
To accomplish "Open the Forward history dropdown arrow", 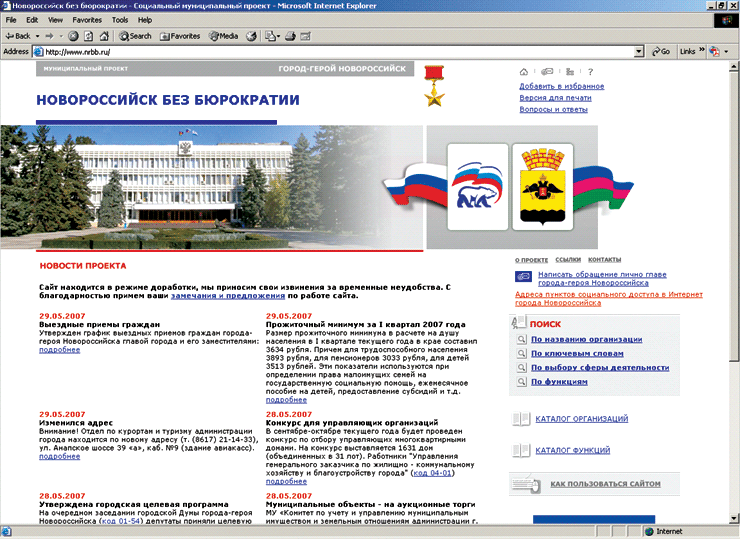I will [x=61, y=36].
